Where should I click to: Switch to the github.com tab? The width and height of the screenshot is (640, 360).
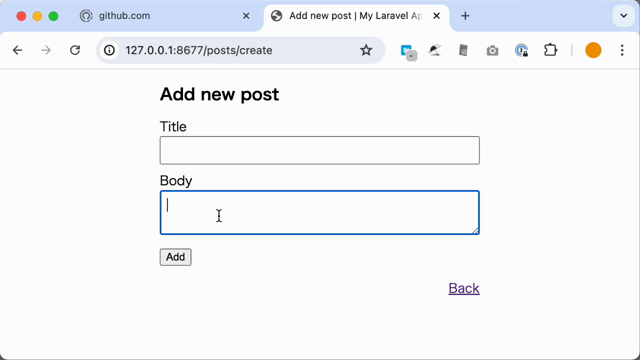pyautogui.click(x=164, y=16)
